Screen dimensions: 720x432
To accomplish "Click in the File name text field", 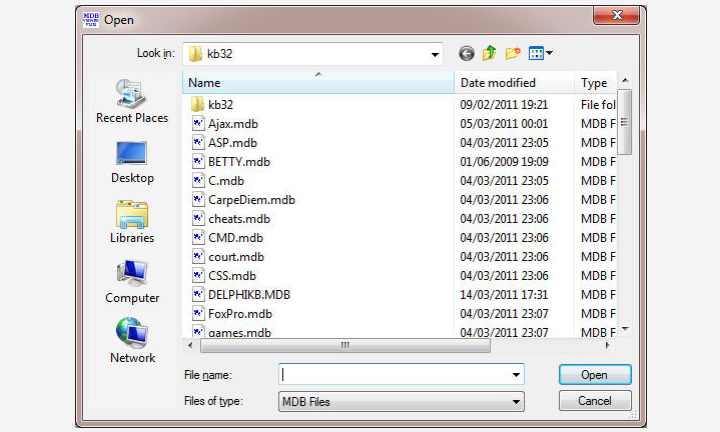I will click(393, 374).
